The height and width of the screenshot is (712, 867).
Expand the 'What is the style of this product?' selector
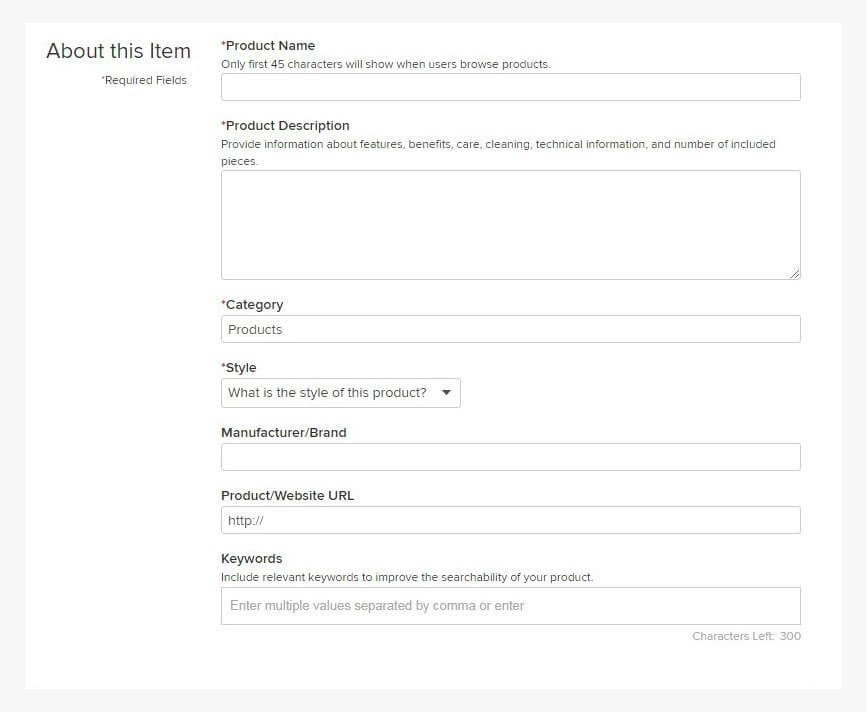click(340, 392)
